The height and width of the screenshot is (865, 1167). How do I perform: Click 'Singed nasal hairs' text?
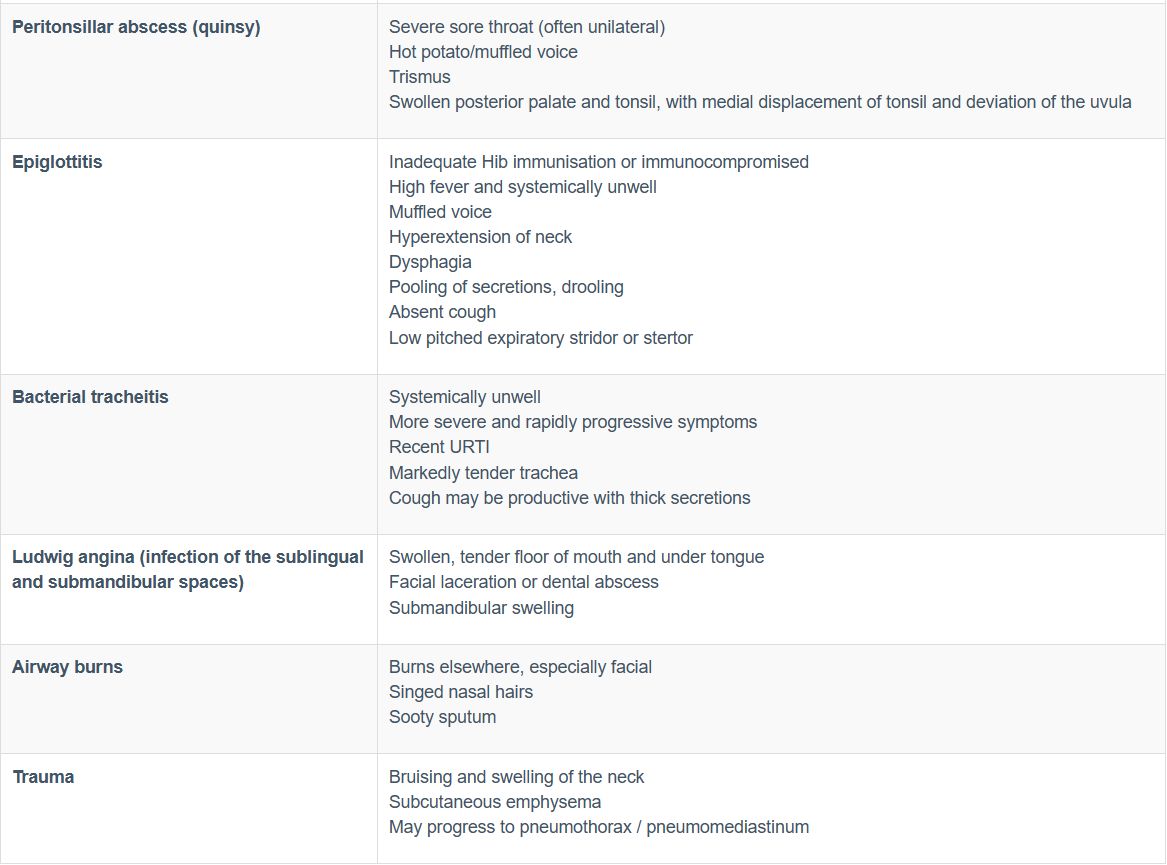(460, 692)
